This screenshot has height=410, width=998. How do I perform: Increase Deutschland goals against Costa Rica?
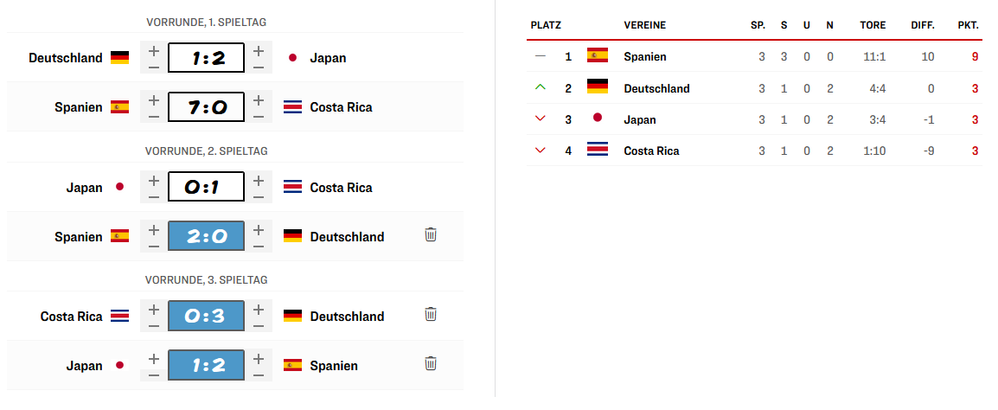[259, 307]
